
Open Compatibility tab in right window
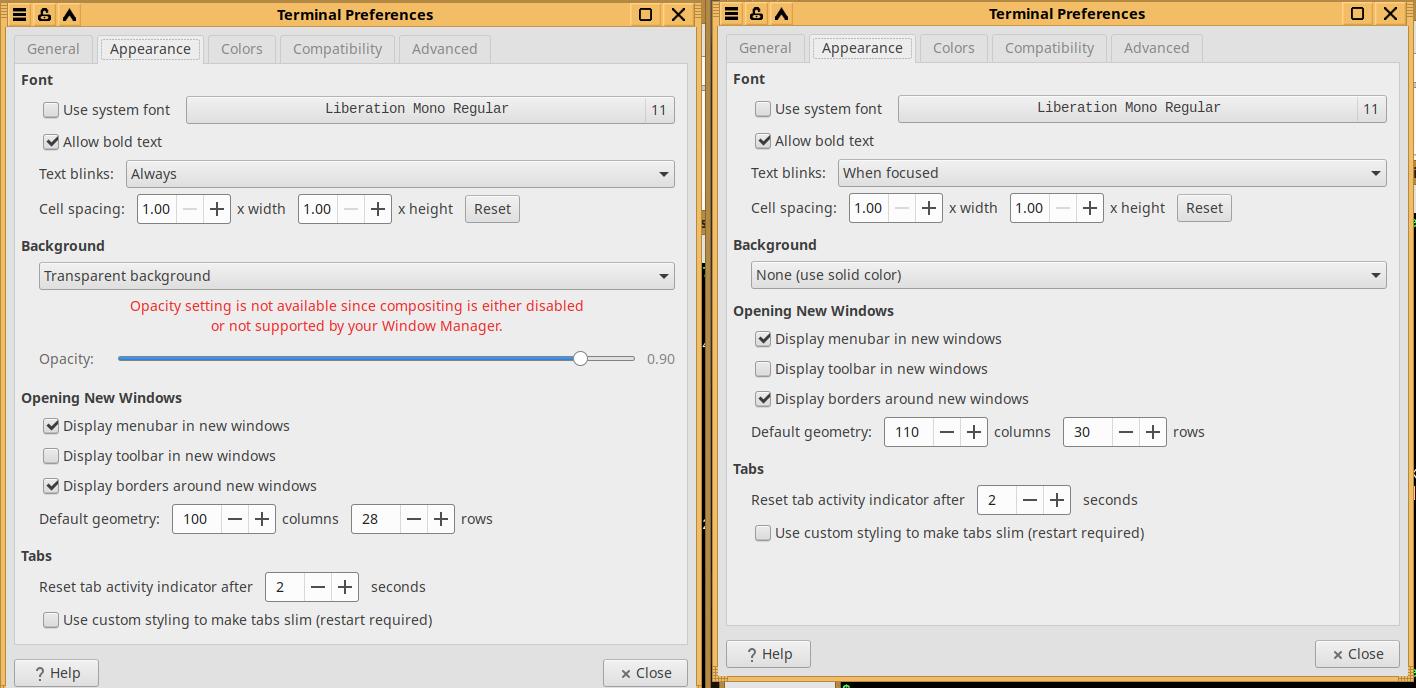(x=1049, y=48)
